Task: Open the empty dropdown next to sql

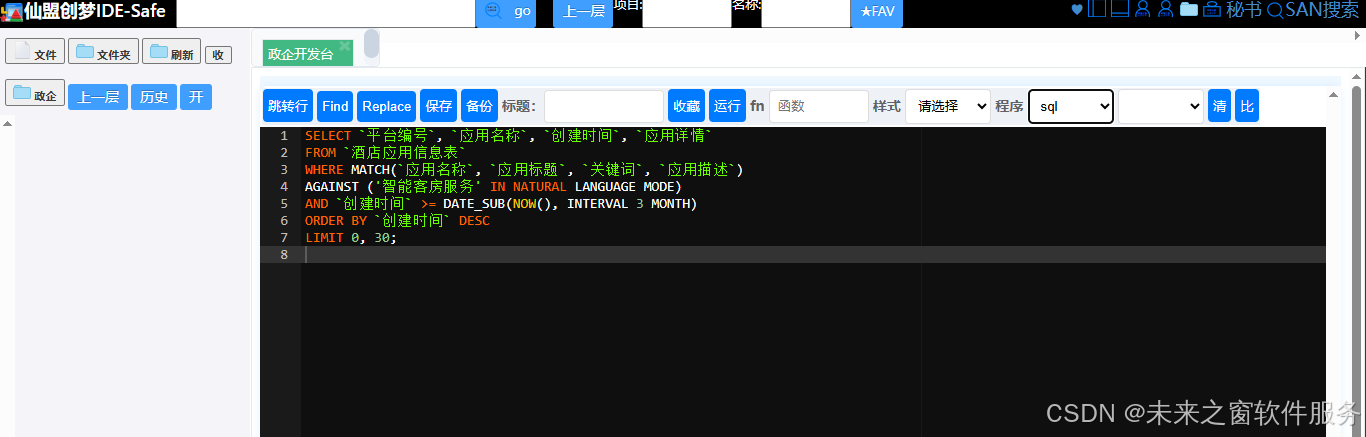Action: coord(1160,106)
